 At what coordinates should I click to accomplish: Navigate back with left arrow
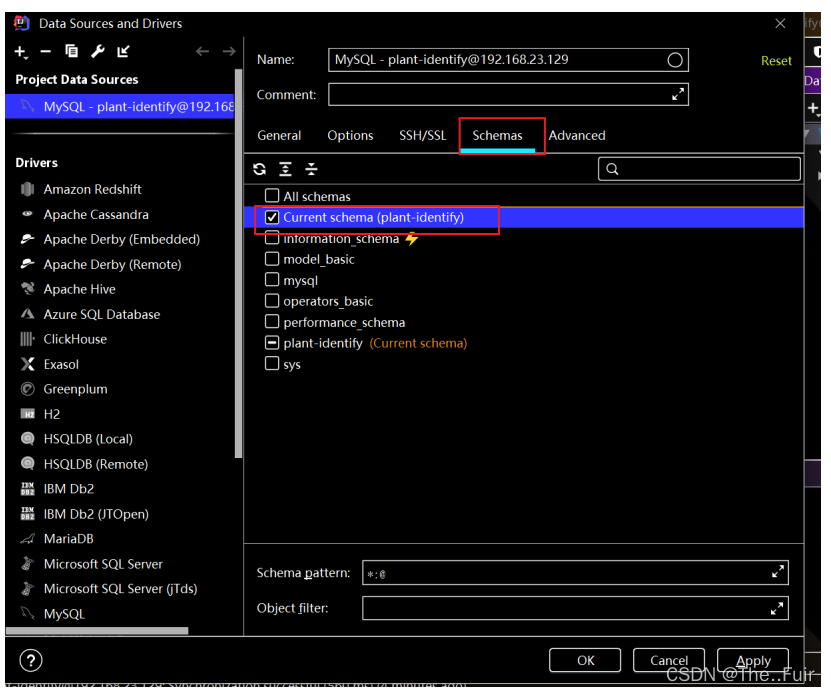pos(202,51)
